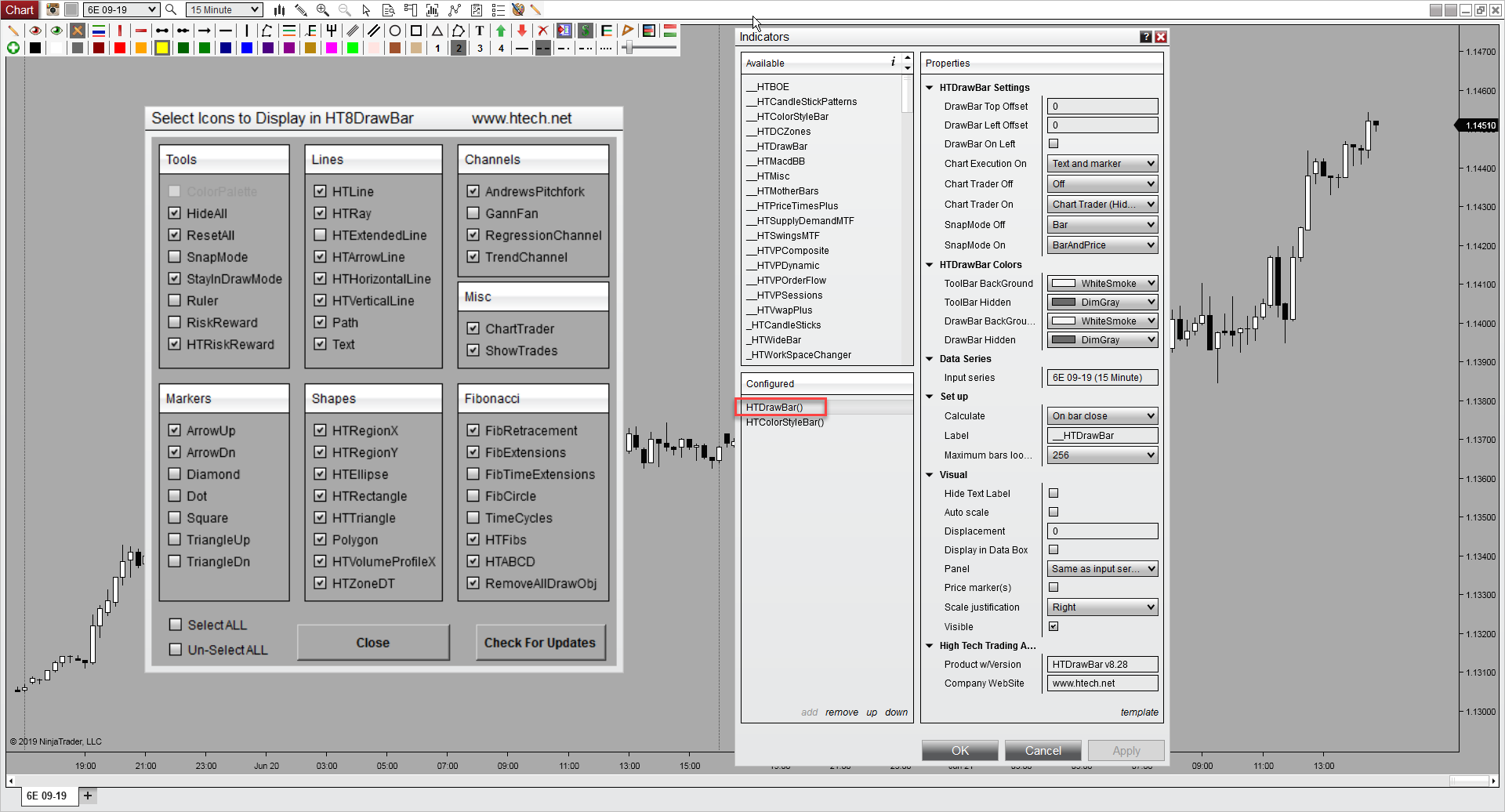The width and height of the screenshot is (1505, 812).
Task: Choose the dotted line style
Action: pyautogui.click(x=606, y=48)
